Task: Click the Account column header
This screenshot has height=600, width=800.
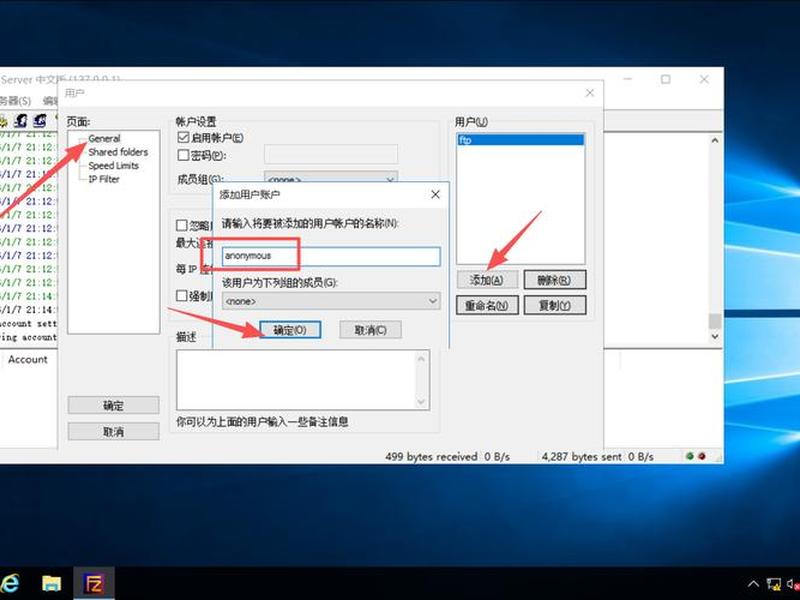Action: [28, 360]
